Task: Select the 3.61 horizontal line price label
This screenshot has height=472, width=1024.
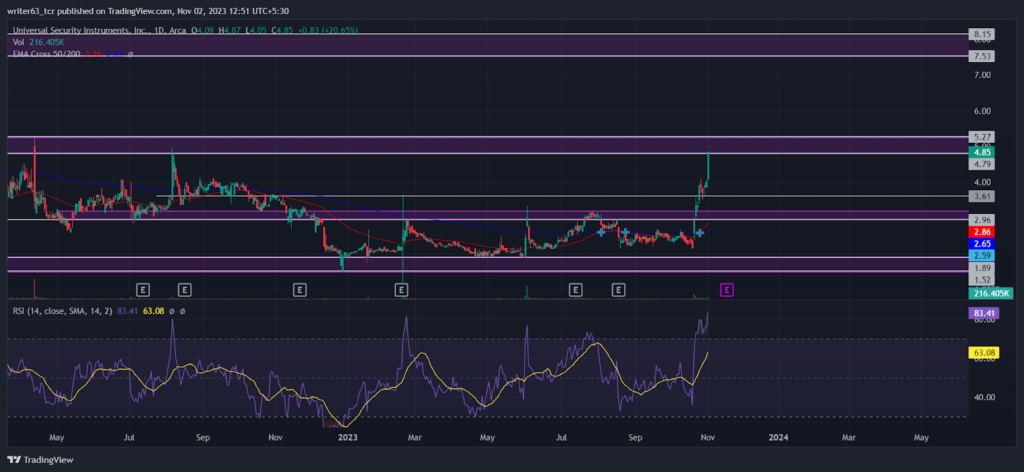Action: tap(981, 196)
